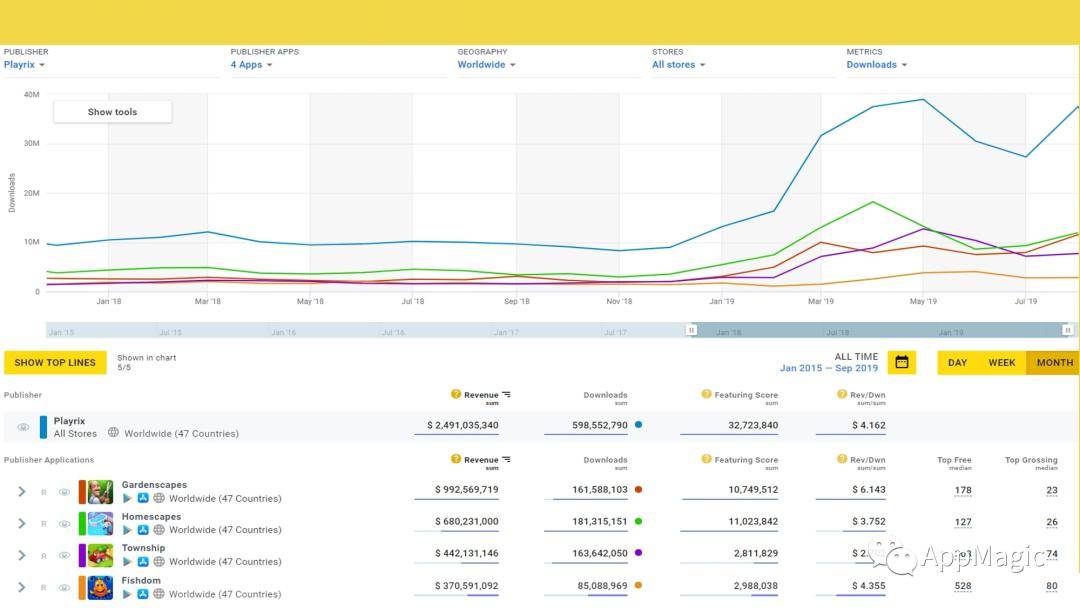
Task: Open the Stores All stores dropdown
Action: (679, 65)
